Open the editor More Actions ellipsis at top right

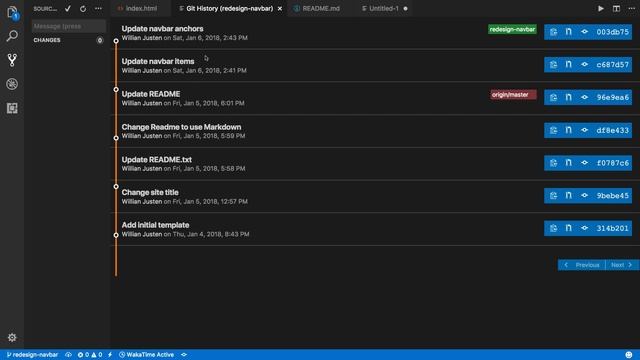[631, 9]
